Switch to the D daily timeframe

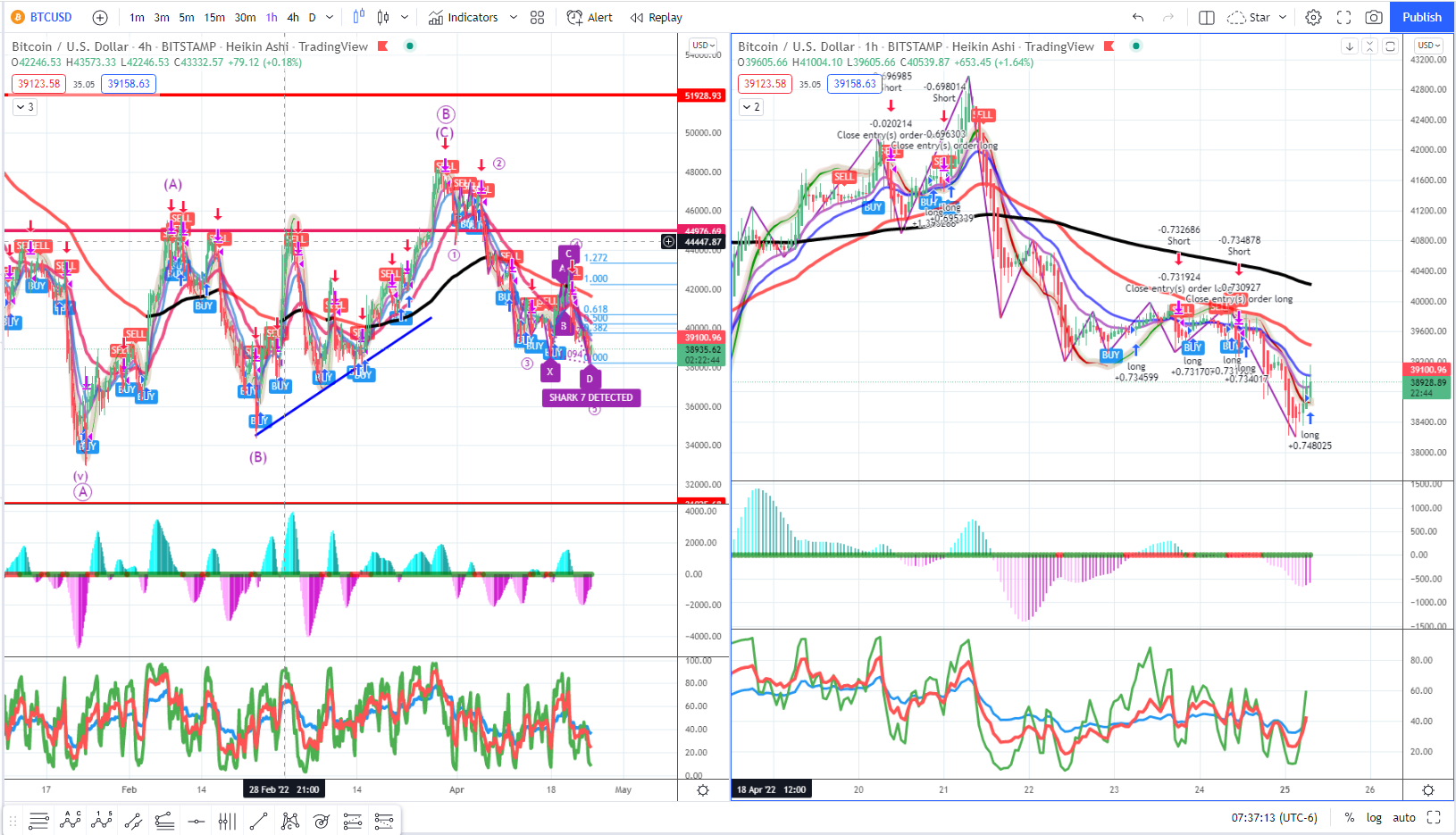coord(312,17)
